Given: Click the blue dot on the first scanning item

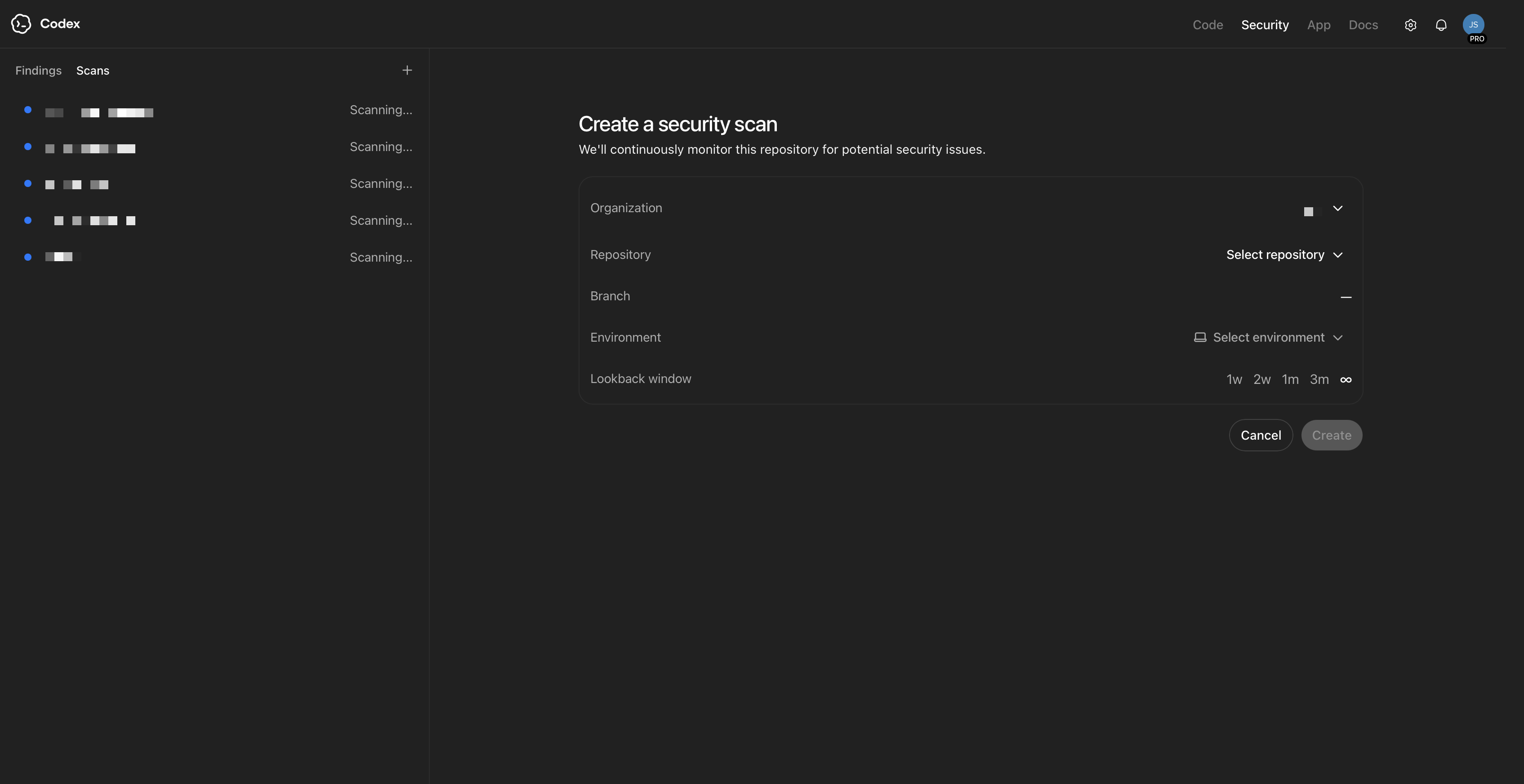Looking at the screenshot, I should pyautogui.click(x=27, y=110).
